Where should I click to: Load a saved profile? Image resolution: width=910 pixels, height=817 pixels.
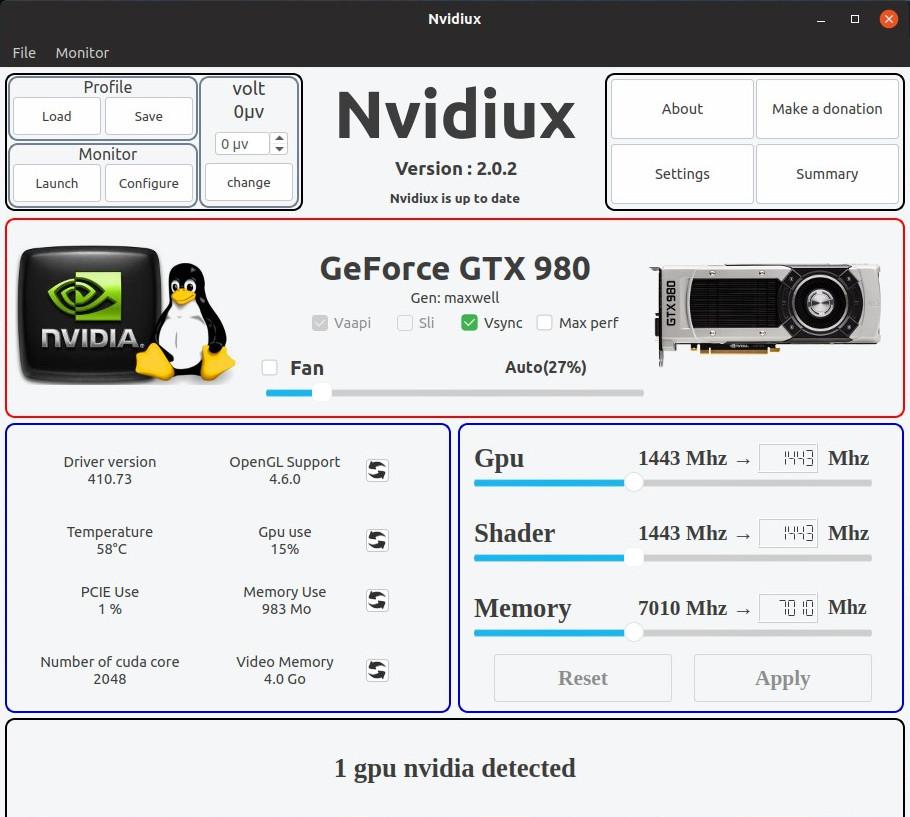click(57, 116)
